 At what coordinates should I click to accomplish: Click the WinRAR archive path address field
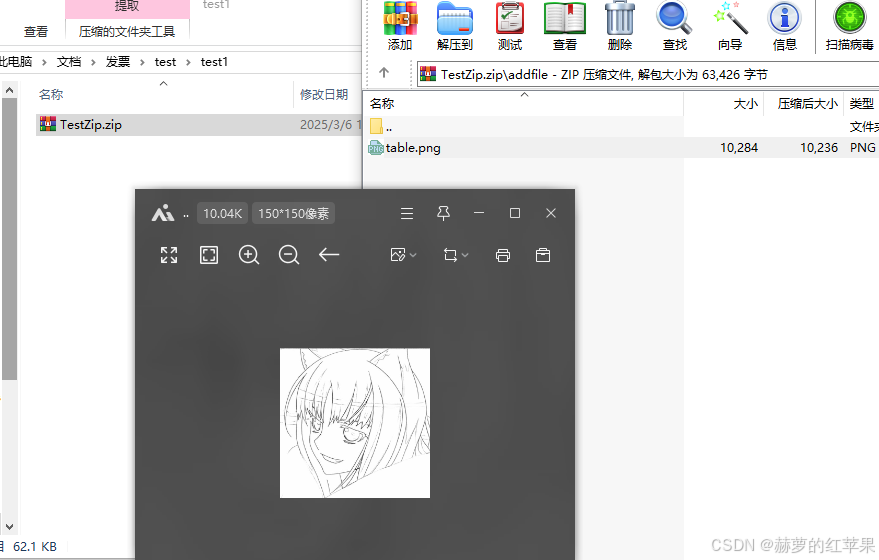(648, 75)
